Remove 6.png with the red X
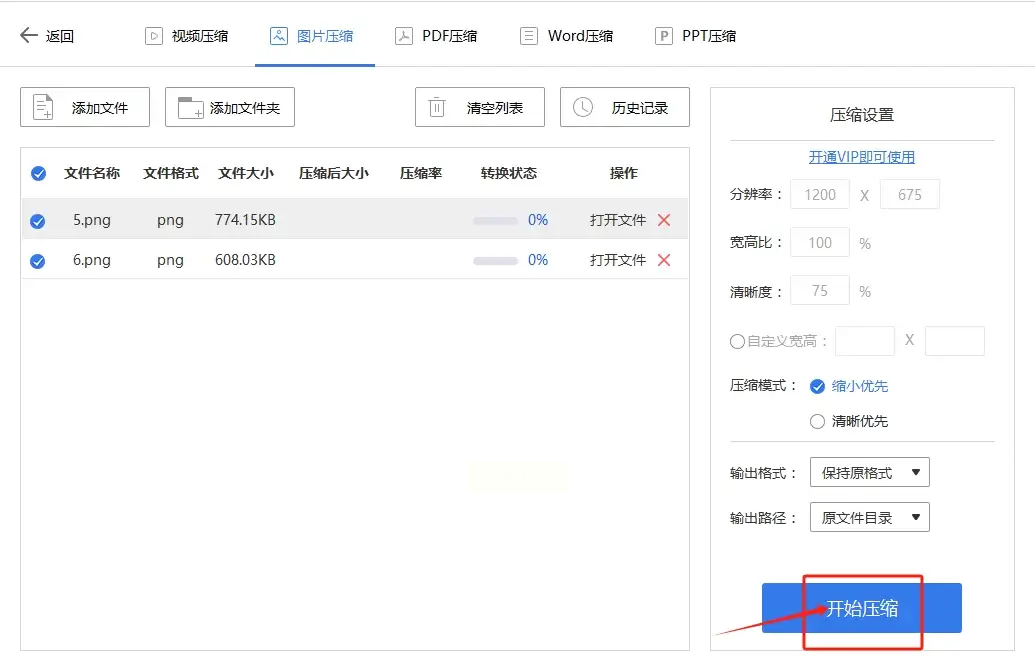The height and width of the screenshot is (671, 1035). pyautogui.click(x=664, y=260)
